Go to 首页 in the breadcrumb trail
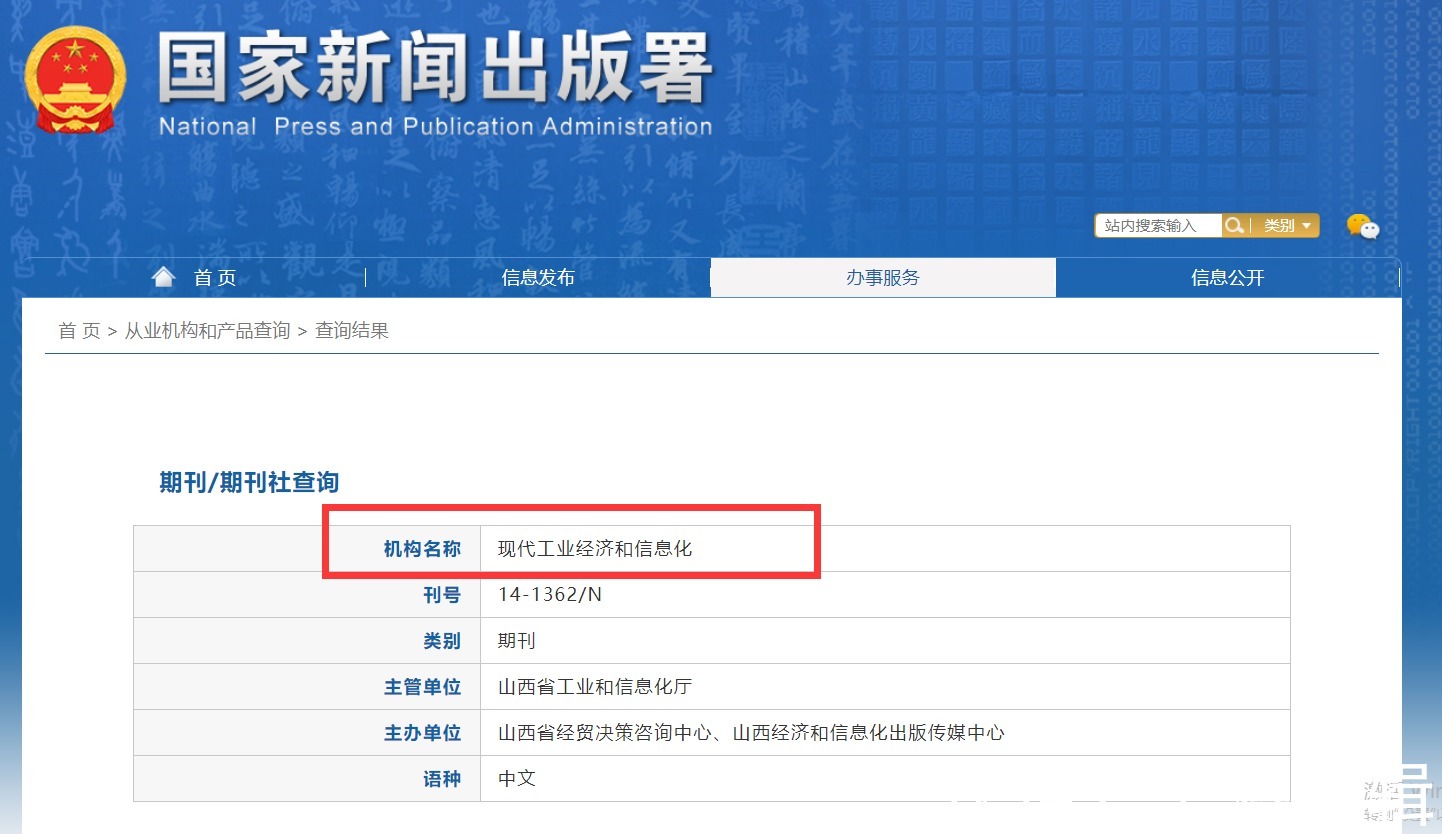1442x834 pixels. [79, 331]
